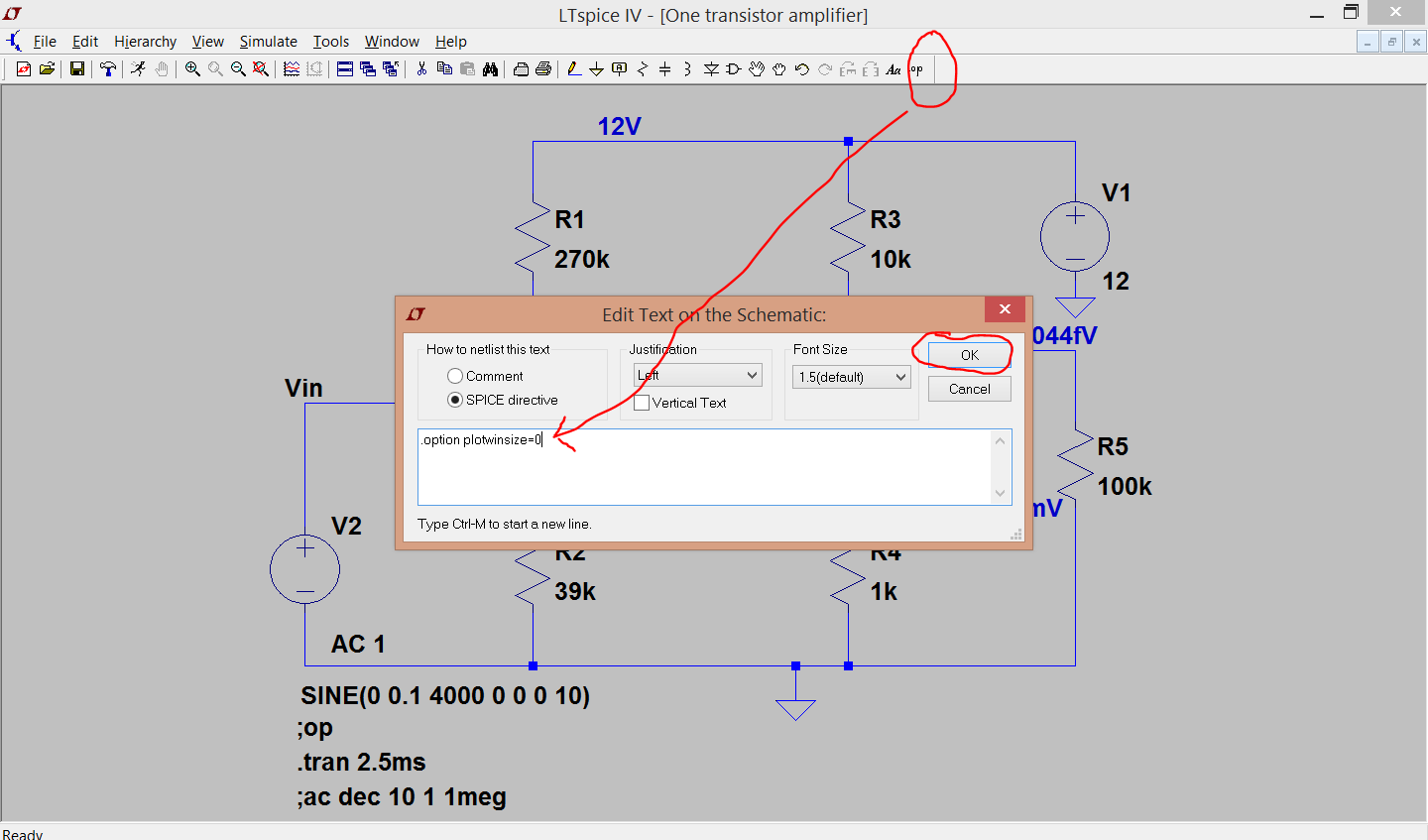Open the Justification dropdown
1428x840 pixels.
point(698,375)
